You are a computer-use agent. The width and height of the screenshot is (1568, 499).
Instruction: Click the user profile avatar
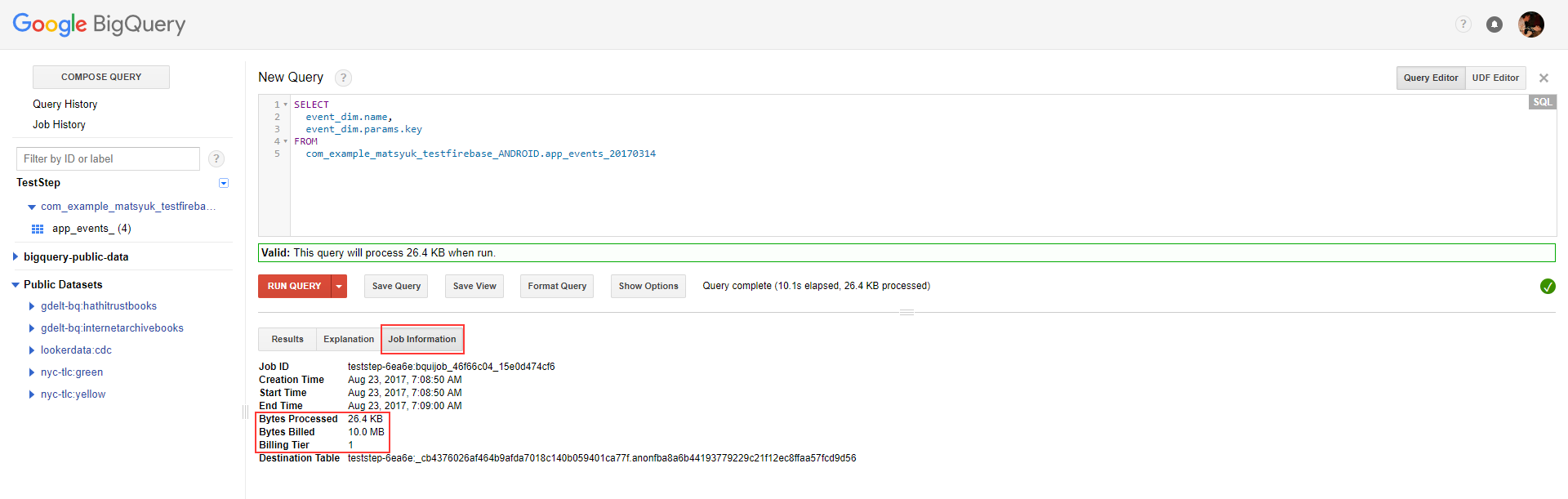point(1530,25)
